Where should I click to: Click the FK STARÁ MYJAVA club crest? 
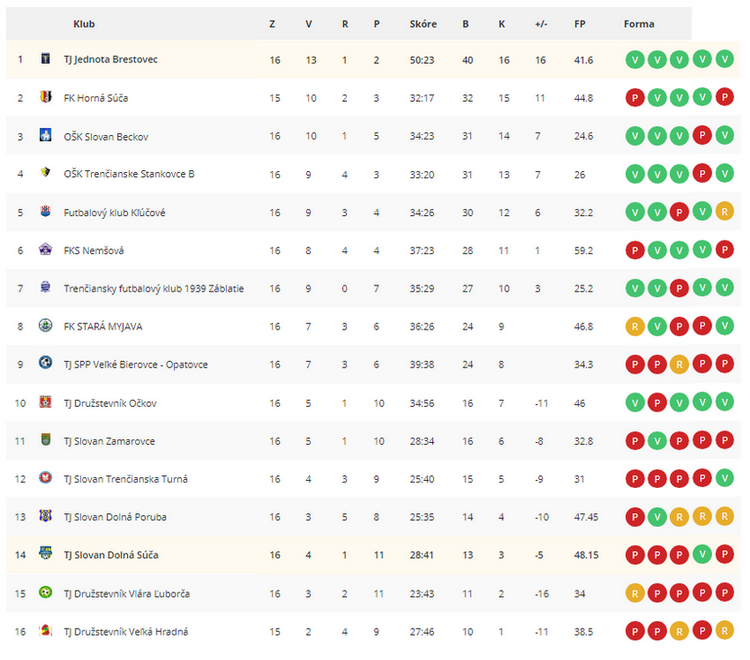(45, 326)
